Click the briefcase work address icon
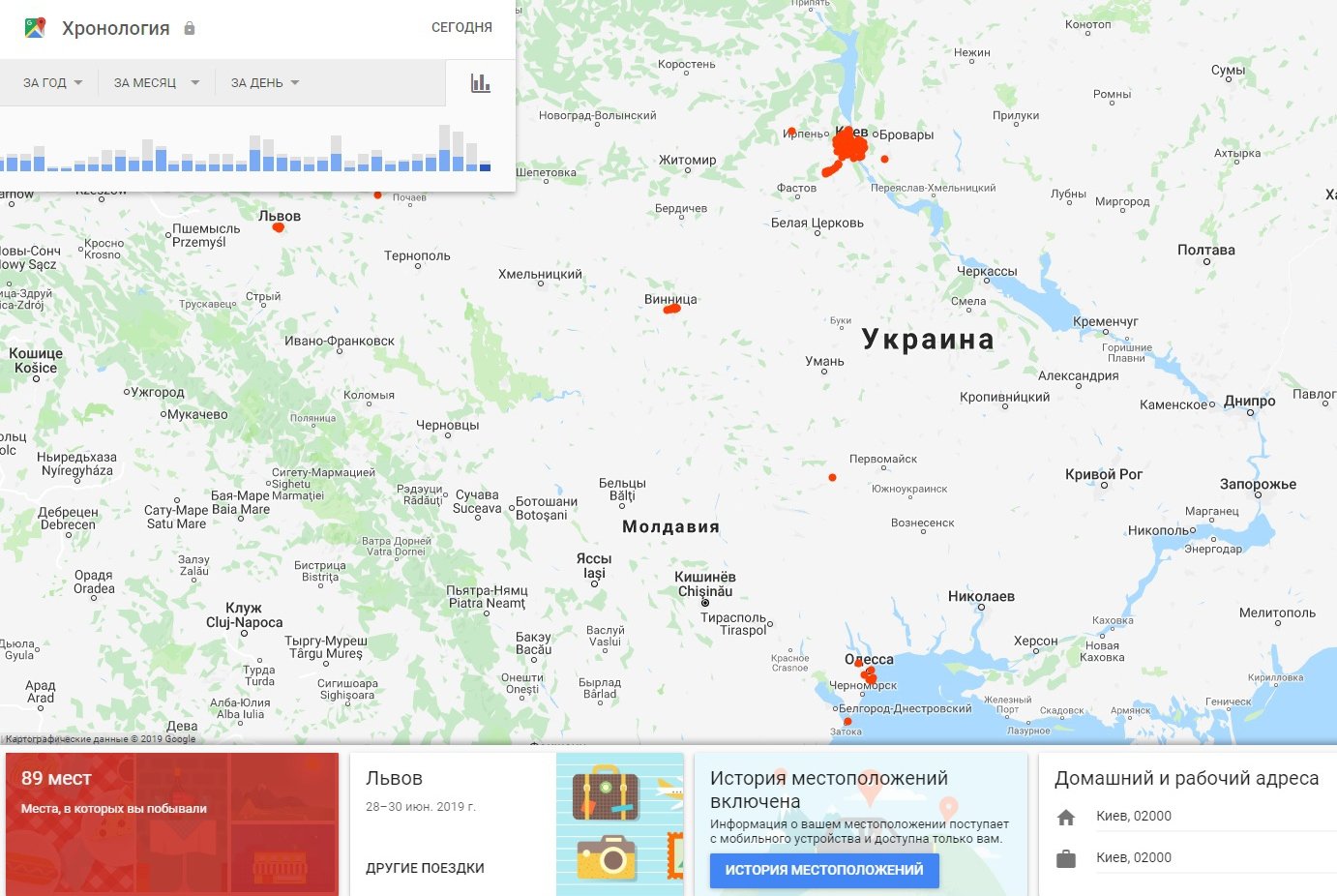 pos(1066,859)
